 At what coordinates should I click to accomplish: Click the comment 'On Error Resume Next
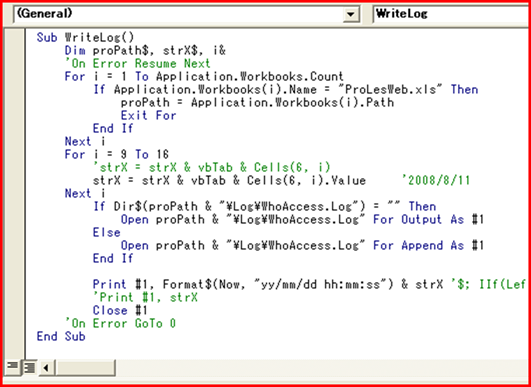point(138,64)
